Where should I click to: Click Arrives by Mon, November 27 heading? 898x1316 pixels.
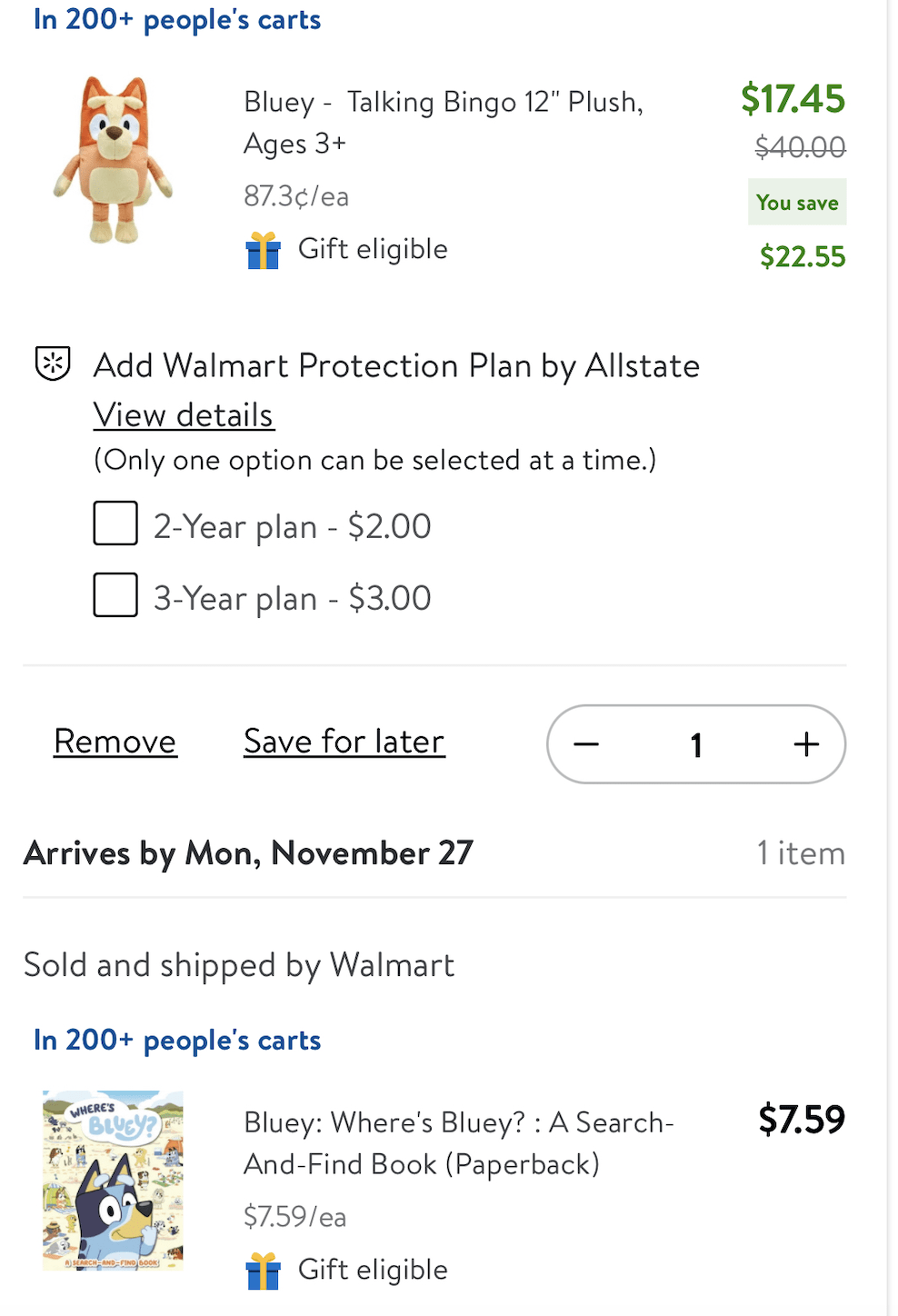[248, 853]
